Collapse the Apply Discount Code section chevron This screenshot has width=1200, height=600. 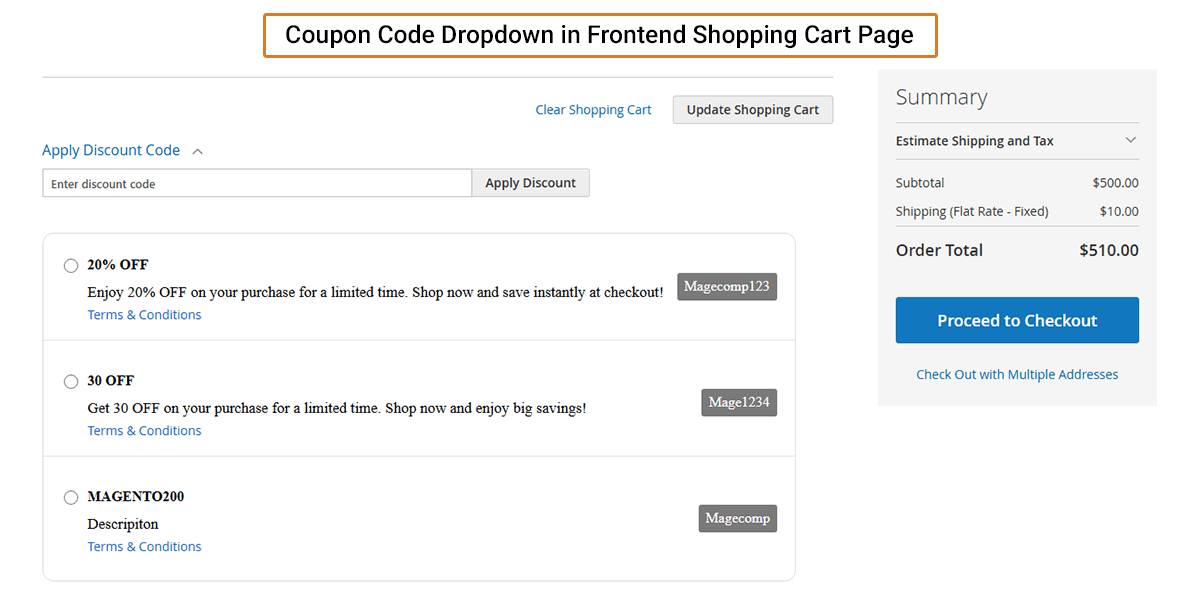(197, 151)
